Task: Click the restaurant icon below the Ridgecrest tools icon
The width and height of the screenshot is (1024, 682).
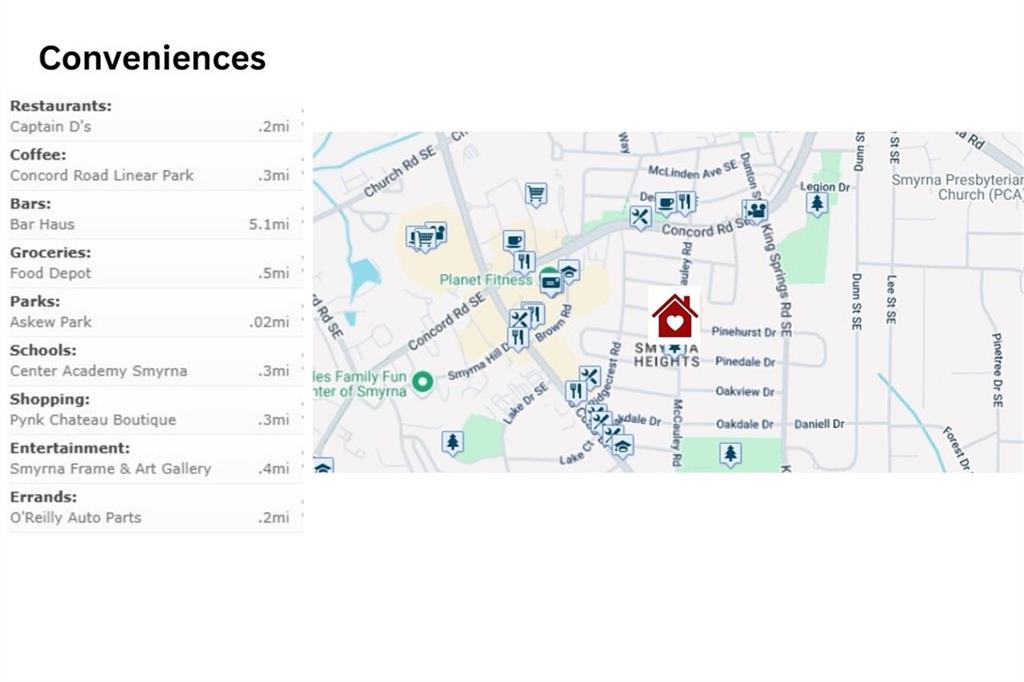Action: point(575,391)
